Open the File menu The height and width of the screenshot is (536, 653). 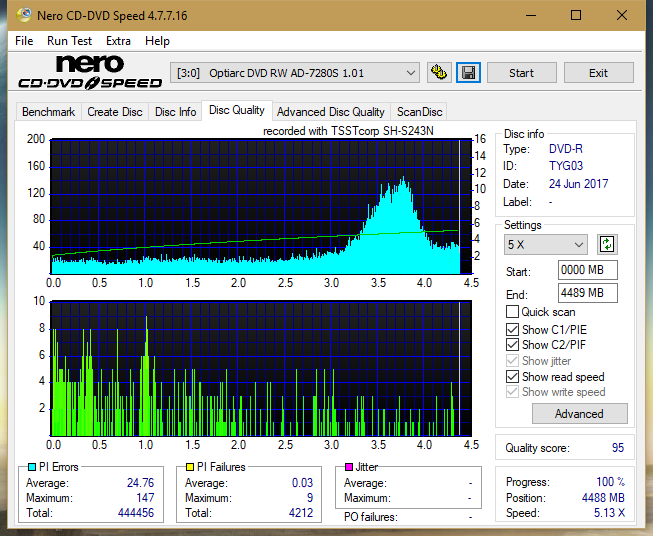[x=24, y=41]
